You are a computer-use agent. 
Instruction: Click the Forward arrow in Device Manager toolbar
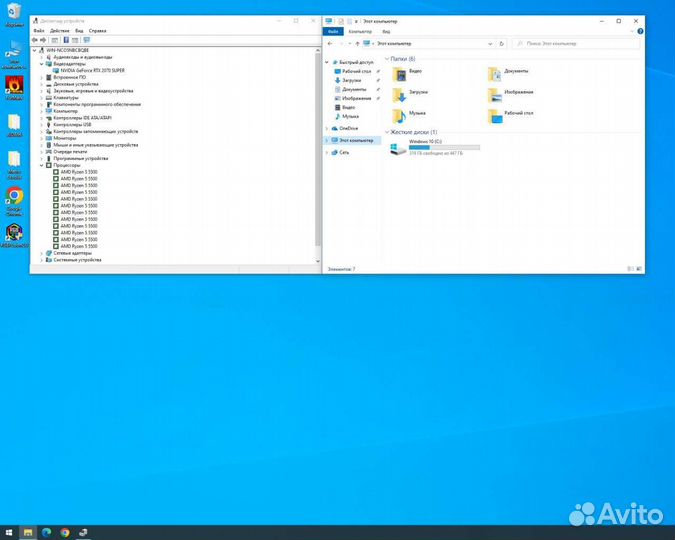click(x=43, y=40)
